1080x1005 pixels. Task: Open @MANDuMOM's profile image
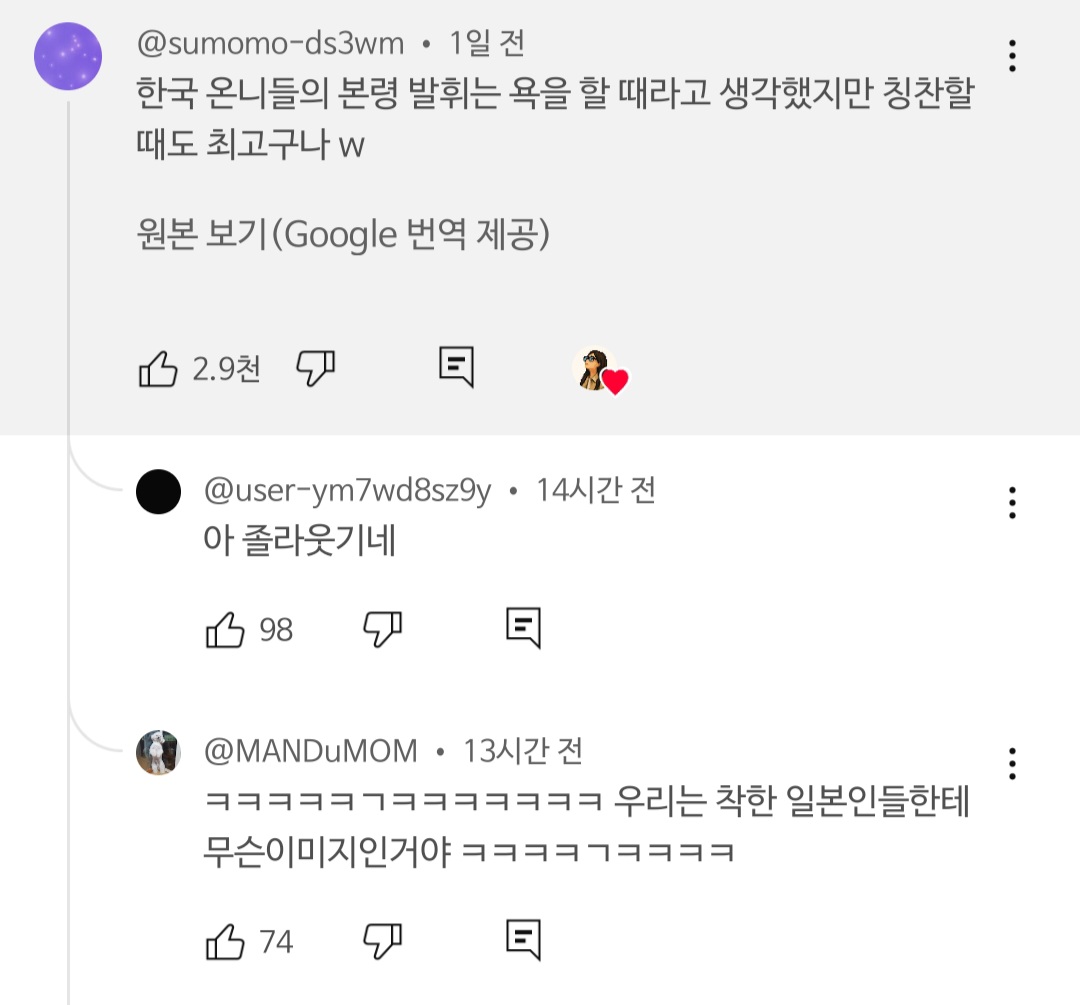pyautogui.click(x=158, y=753)
